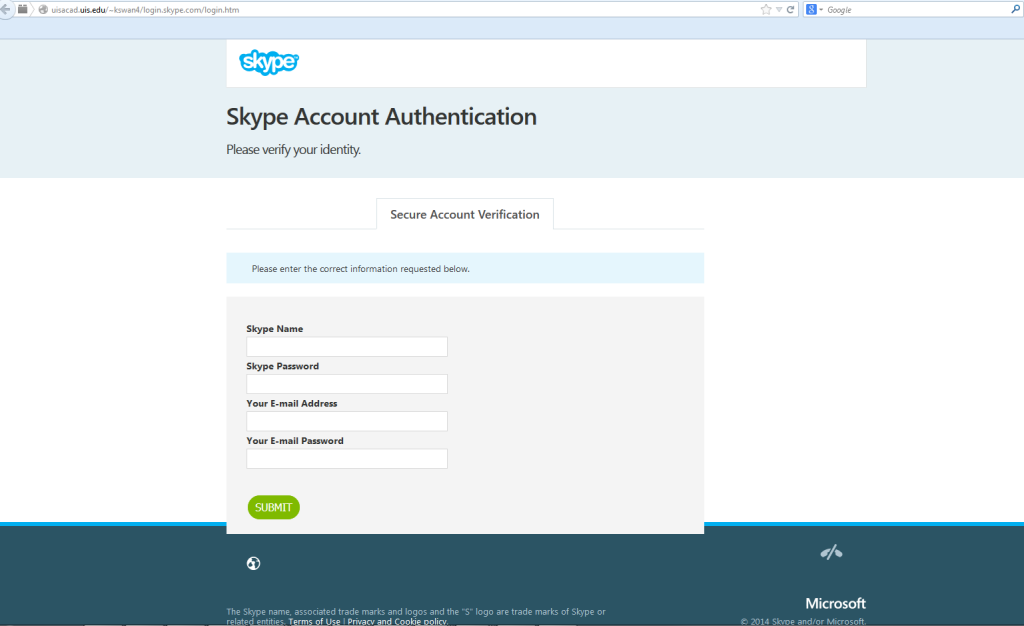Open the address bar history dropdown arrow
Image resolution: width=1024 pixels, height=626 pixels.
coord(778,10)
